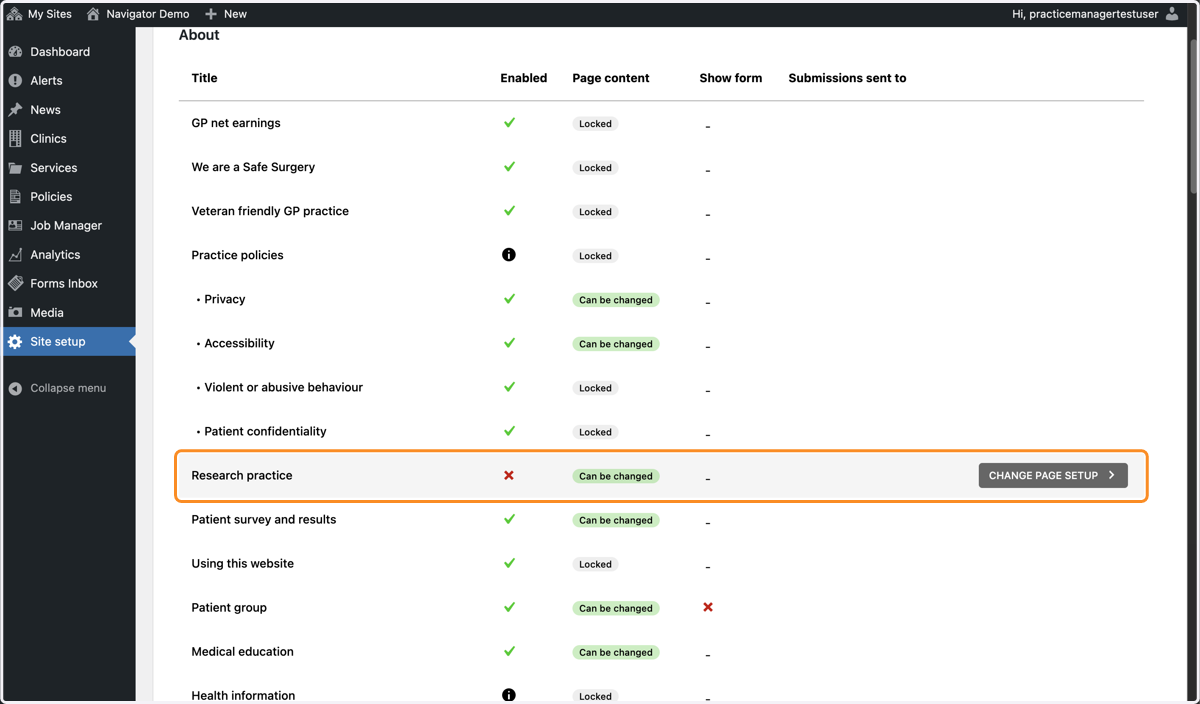Image resolution: width=1200 pixels, height=704 pixels.
Task: Click the News pin icon
Action: click(x=15, y=110)
